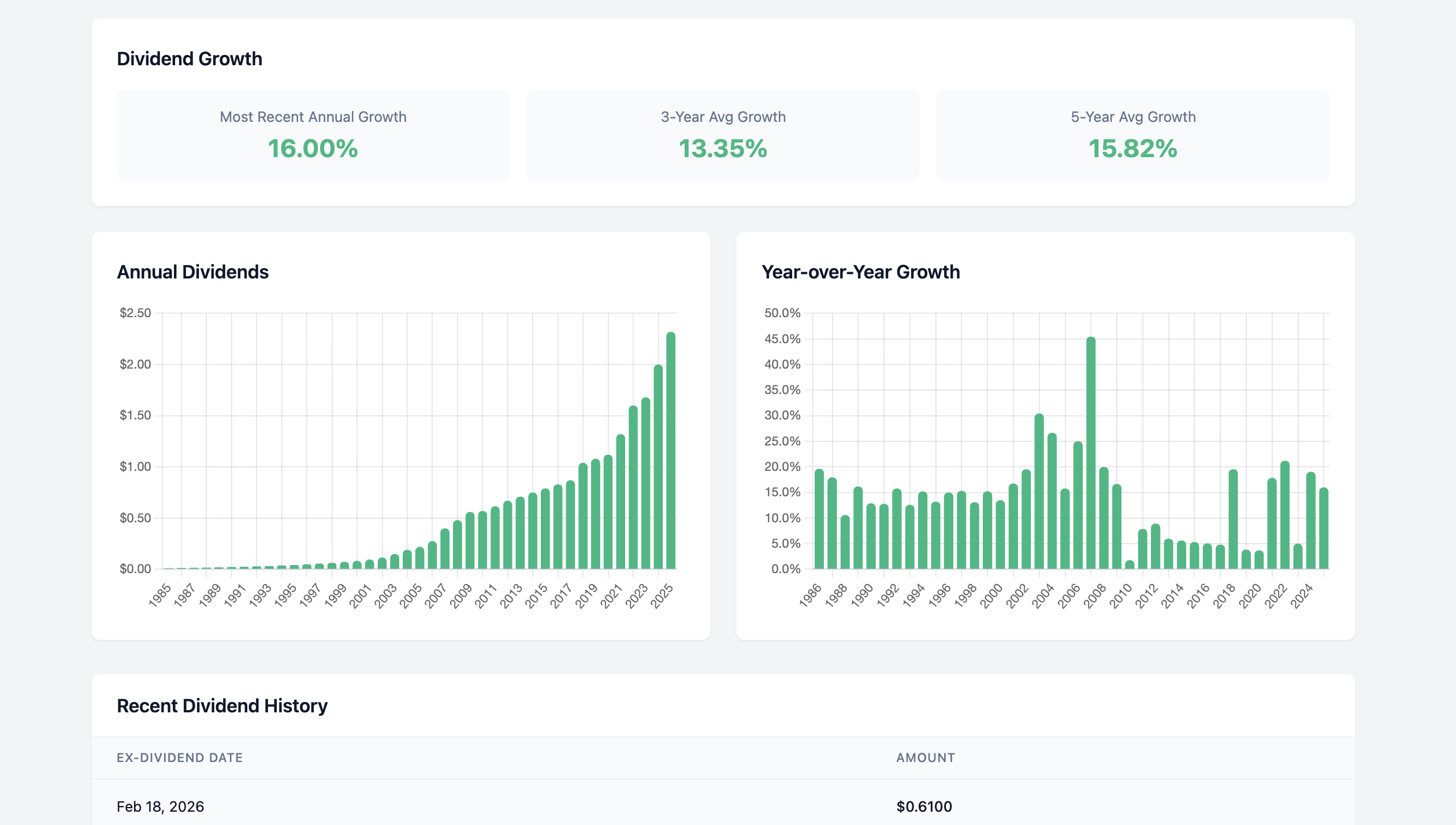Click the 2007 spike bar in Year-over-Year Growth
Viewport: 1456px width, 825px height.
(x=1091, y=454)
